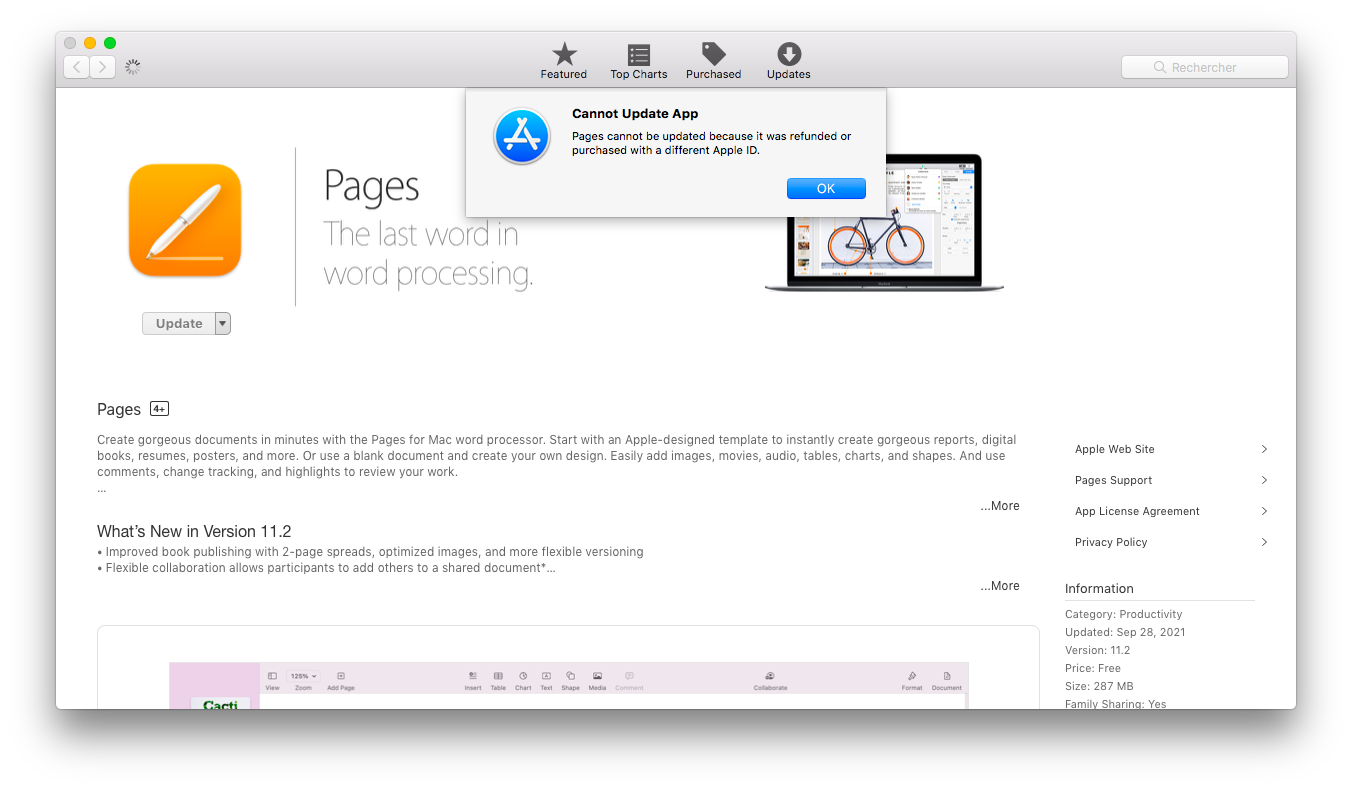1352x789 pixels.
Task: Open the Apple Web Site link
Action: [x=1115, y=449]
